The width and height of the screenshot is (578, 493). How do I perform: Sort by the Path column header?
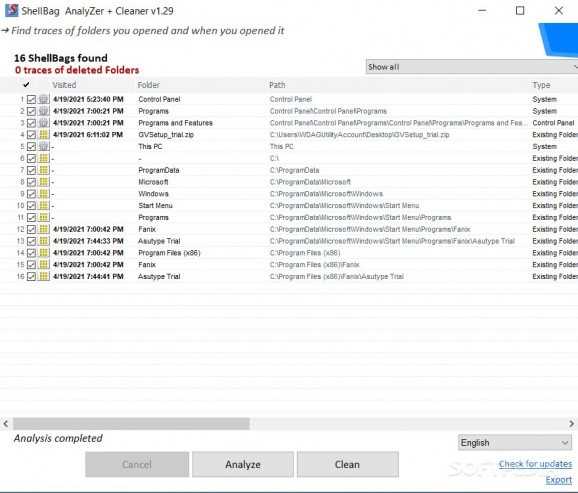point(277,85)
